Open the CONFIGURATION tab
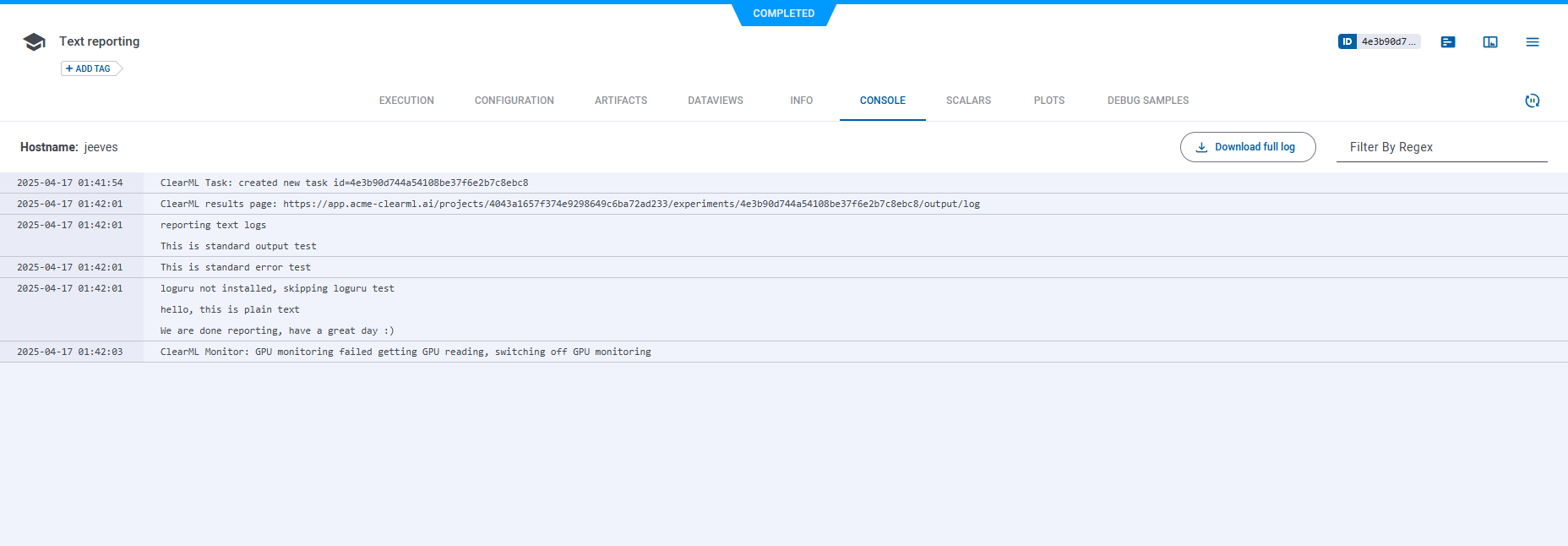This screenshot has height=546, width=1568. pos(514,101)
